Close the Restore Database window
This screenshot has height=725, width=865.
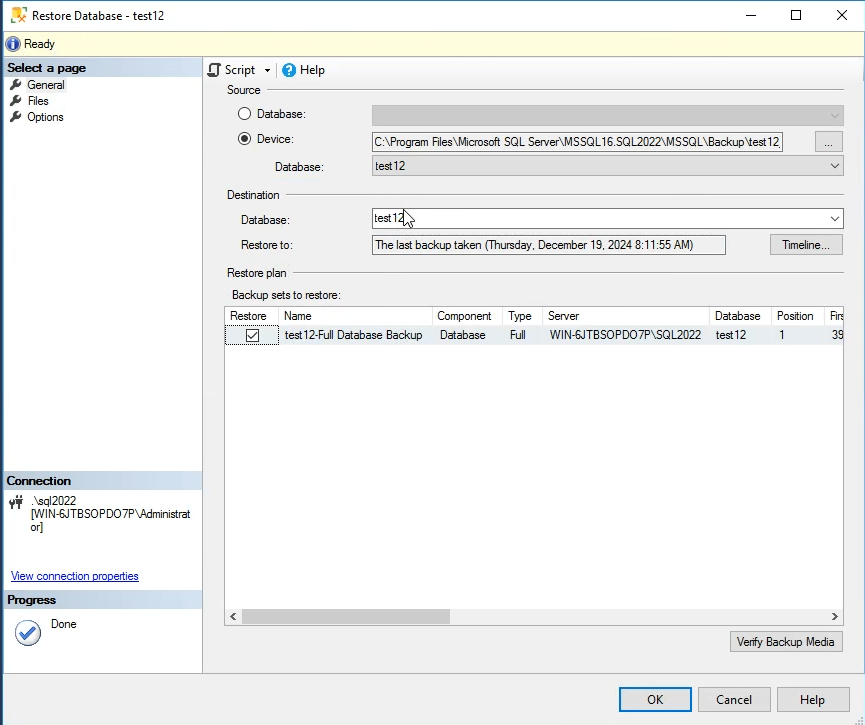pyautogui.click(x=842, y=15)
